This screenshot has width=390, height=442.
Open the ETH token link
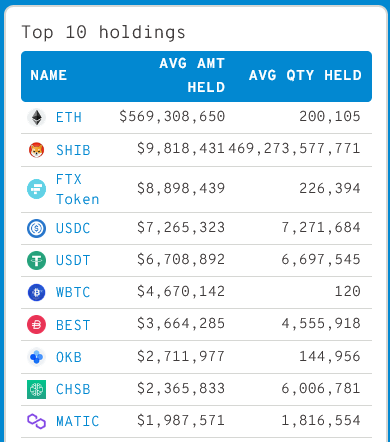coord(69,118)
